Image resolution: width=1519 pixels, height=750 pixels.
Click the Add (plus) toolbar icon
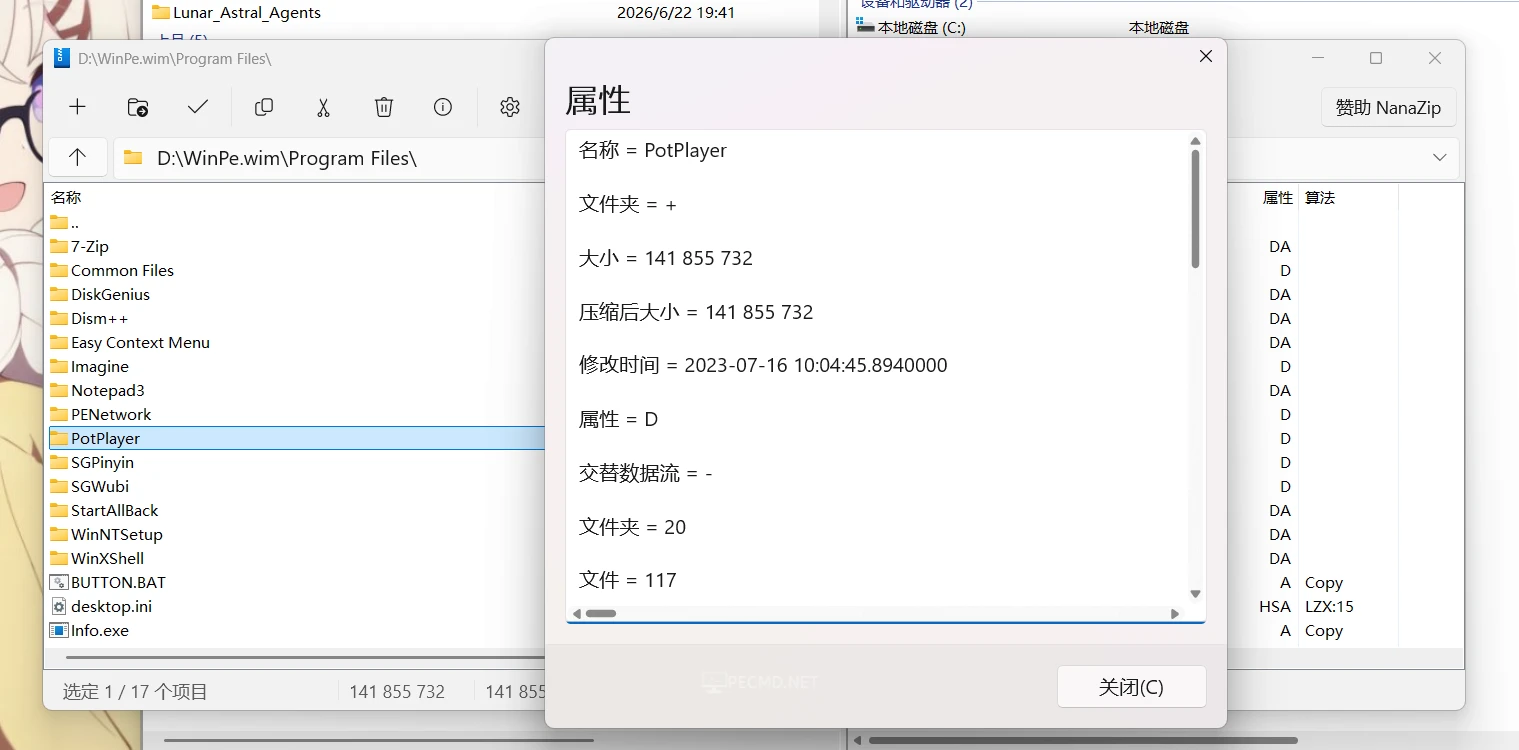(77, 107)
